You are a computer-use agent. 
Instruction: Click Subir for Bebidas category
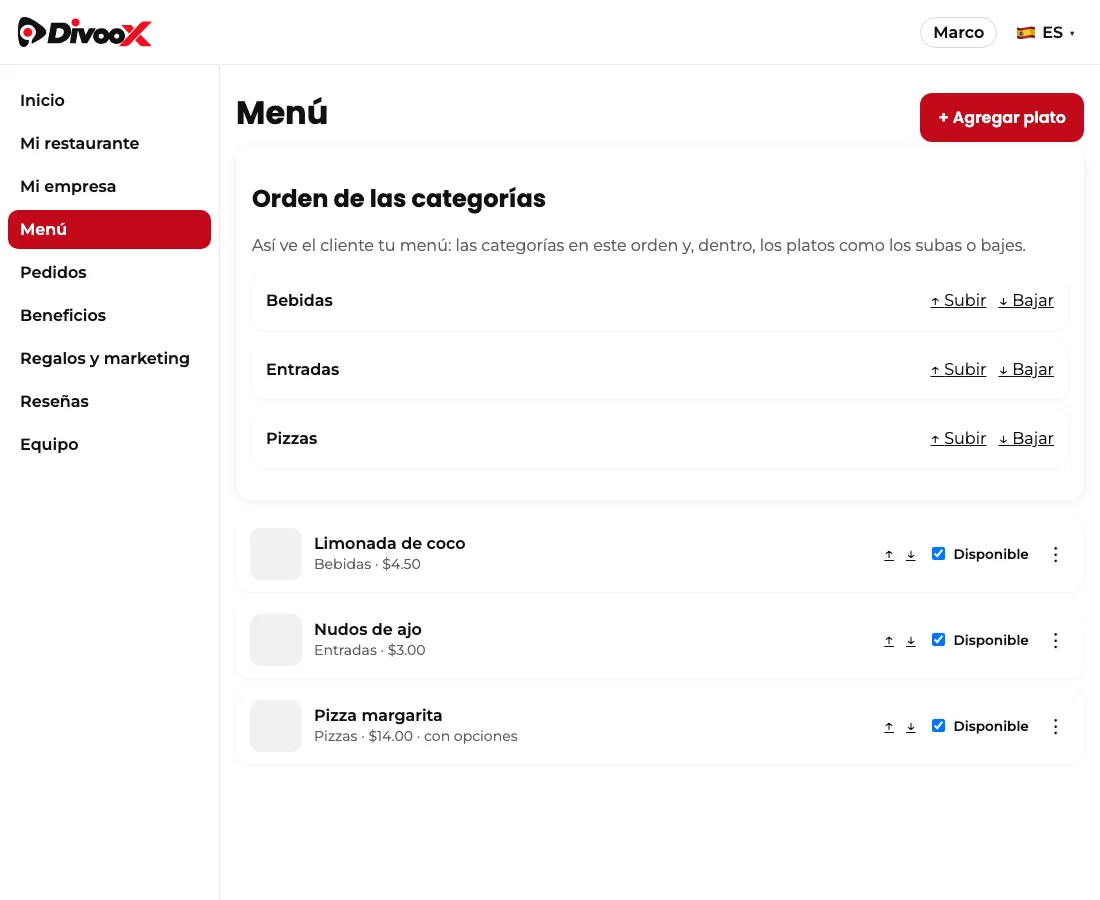tap(958, 300)
